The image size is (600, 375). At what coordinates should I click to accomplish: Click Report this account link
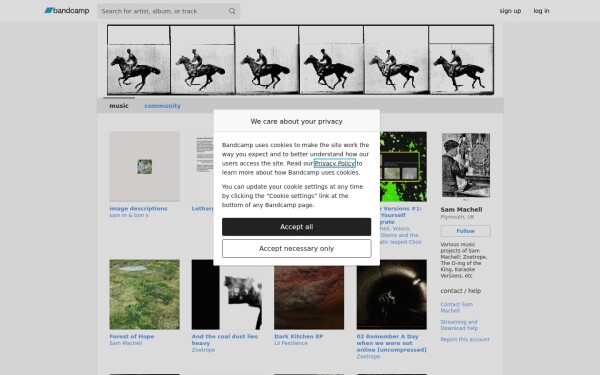(x=465, y=339)
